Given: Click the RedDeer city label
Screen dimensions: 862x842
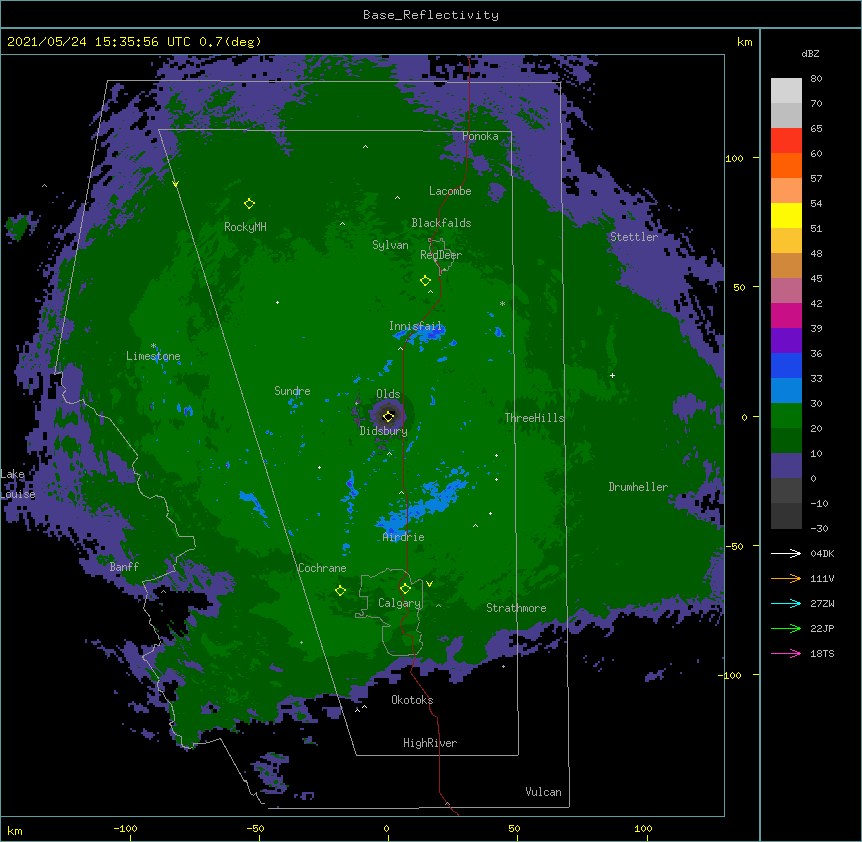Looking at the screenshot, I should point(441,255).
